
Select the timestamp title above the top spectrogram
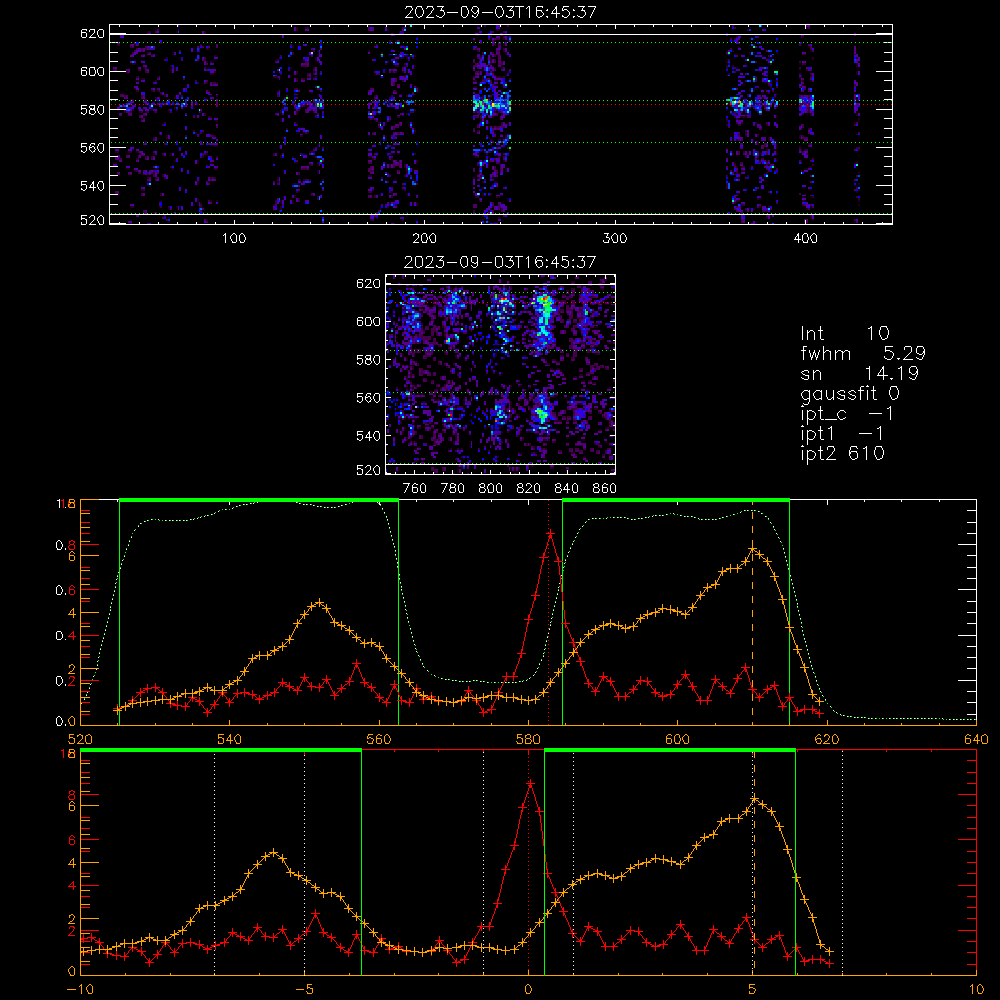coord(500,12)
